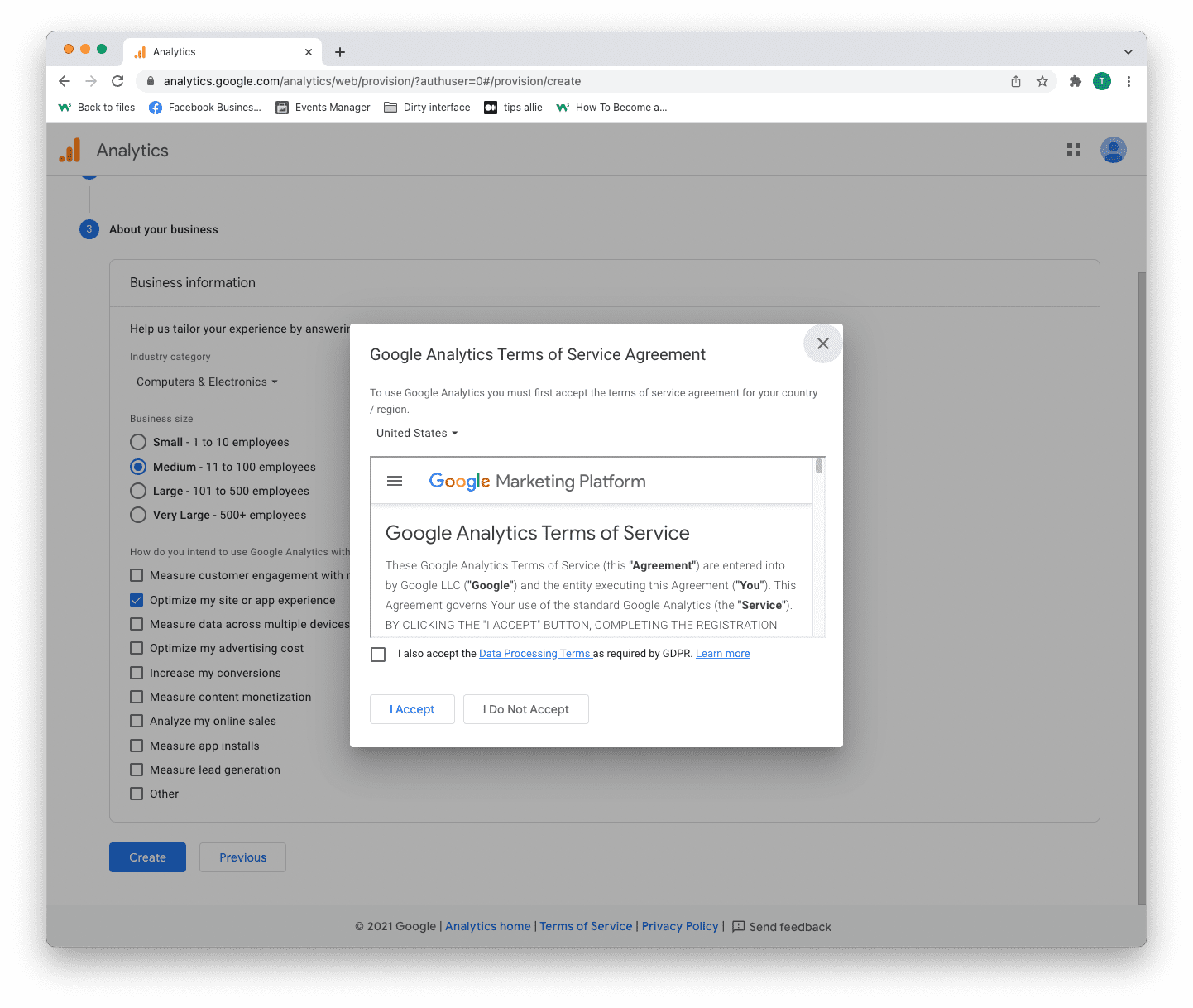Expand the Computers & Electronics category dropdown
This screenshot has height=1008, width=1193.
tap(206, 382)
